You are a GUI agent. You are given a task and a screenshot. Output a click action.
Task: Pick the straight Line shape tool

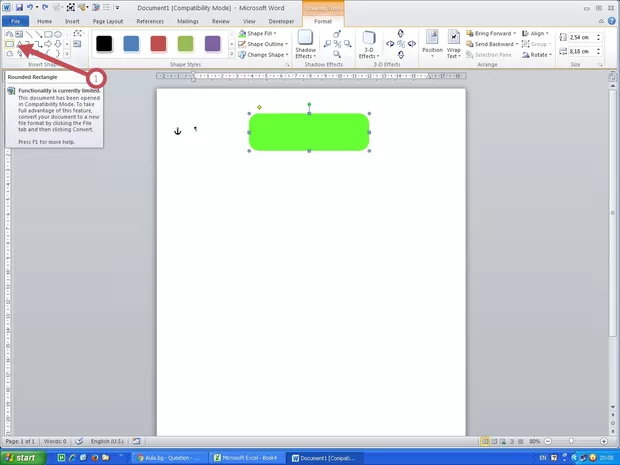coord(29,34)
